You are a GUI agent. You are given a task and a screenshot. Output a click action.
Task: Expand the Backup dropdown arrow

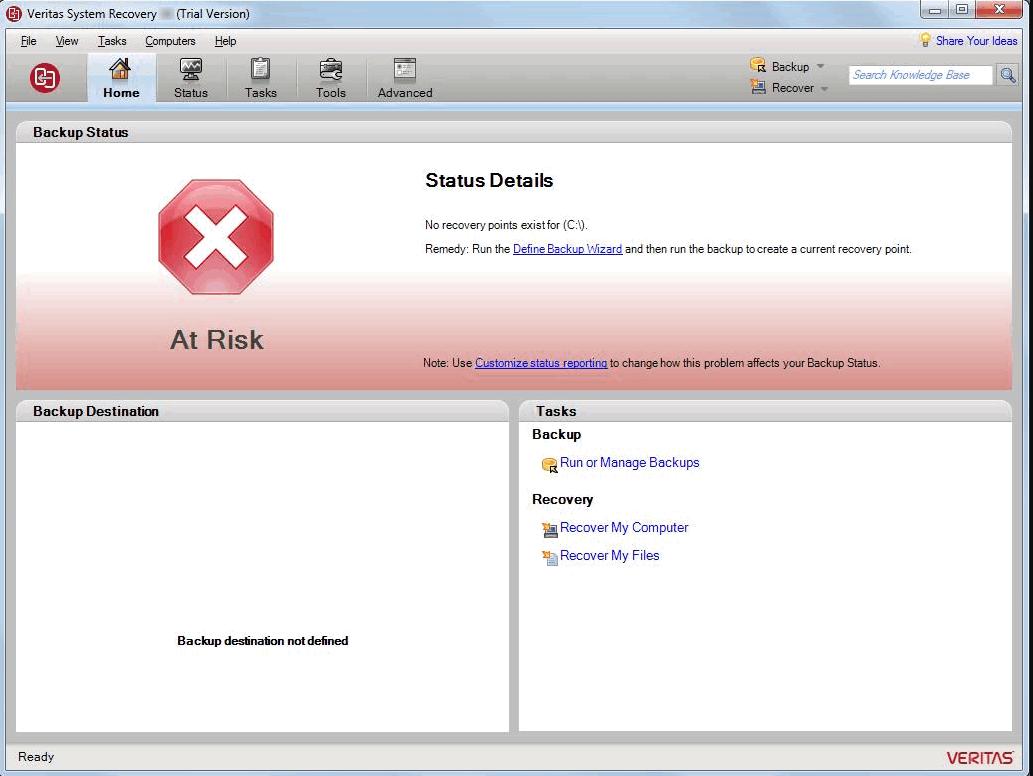coord(821,67)
